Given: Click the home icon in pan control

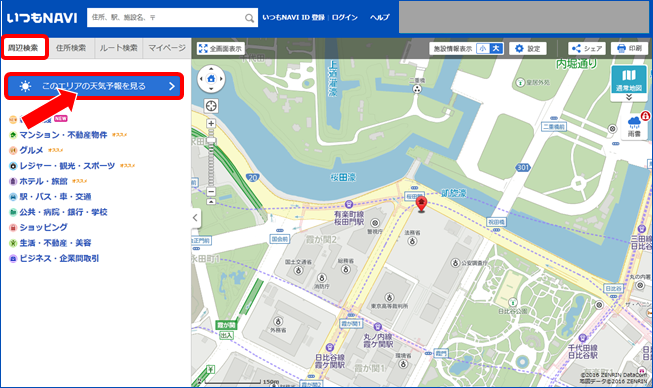Looking at the screenshot, I should point(211,79).
